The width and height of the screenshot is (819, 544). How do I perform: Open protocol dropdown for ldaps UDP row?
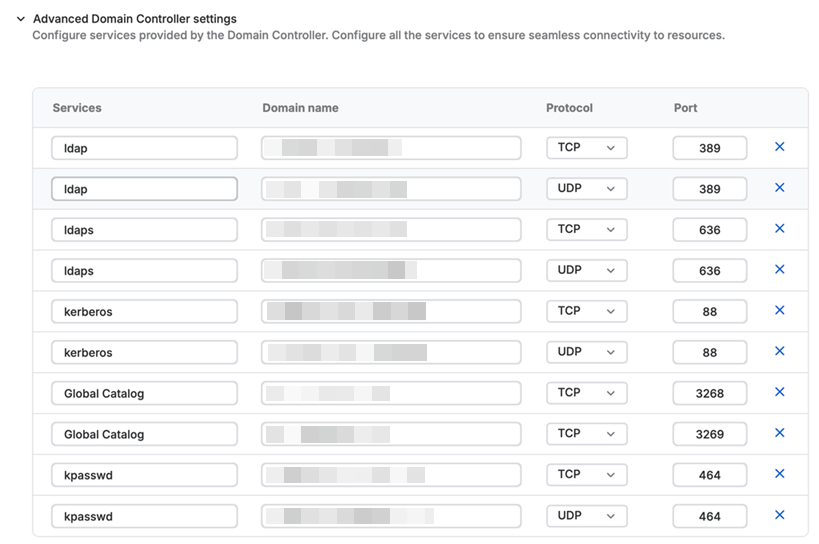[x=586, y=271]
